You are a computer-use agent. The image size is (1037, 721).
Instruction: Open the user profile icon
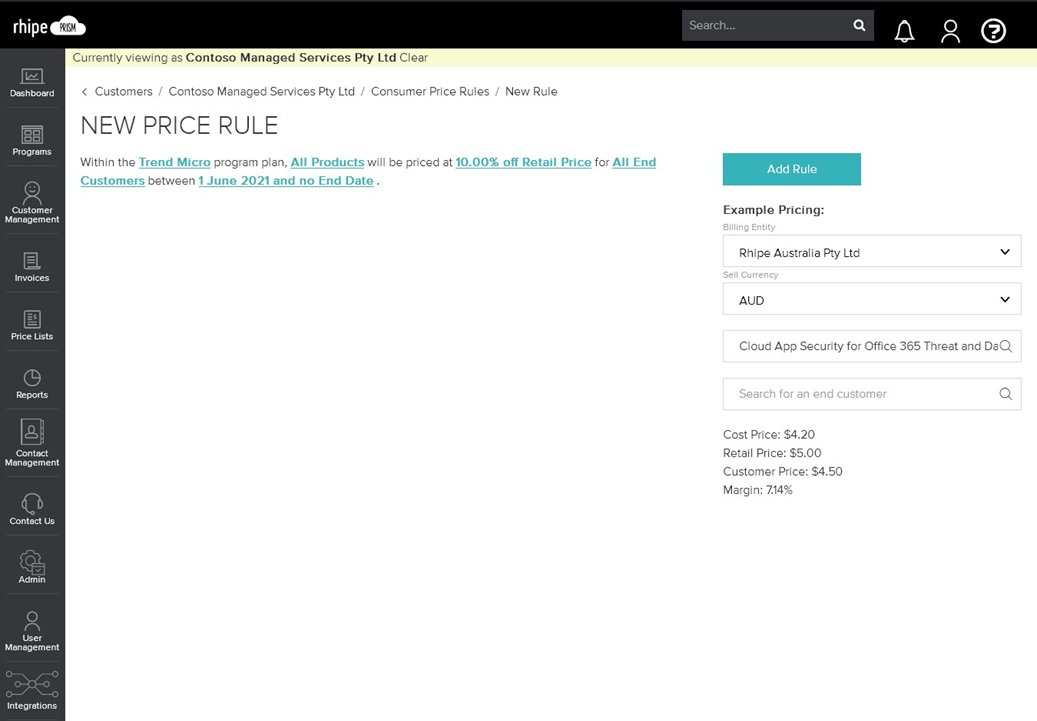[950, 30]
